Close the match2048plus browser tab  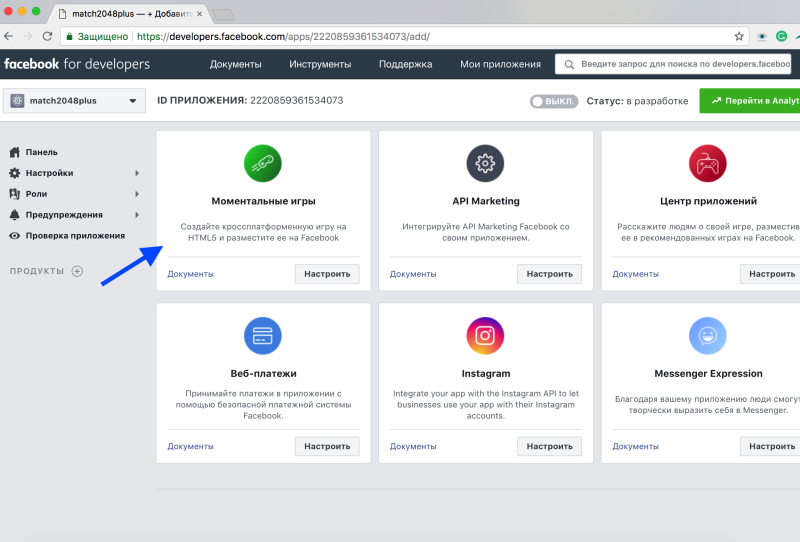(199, 14)
